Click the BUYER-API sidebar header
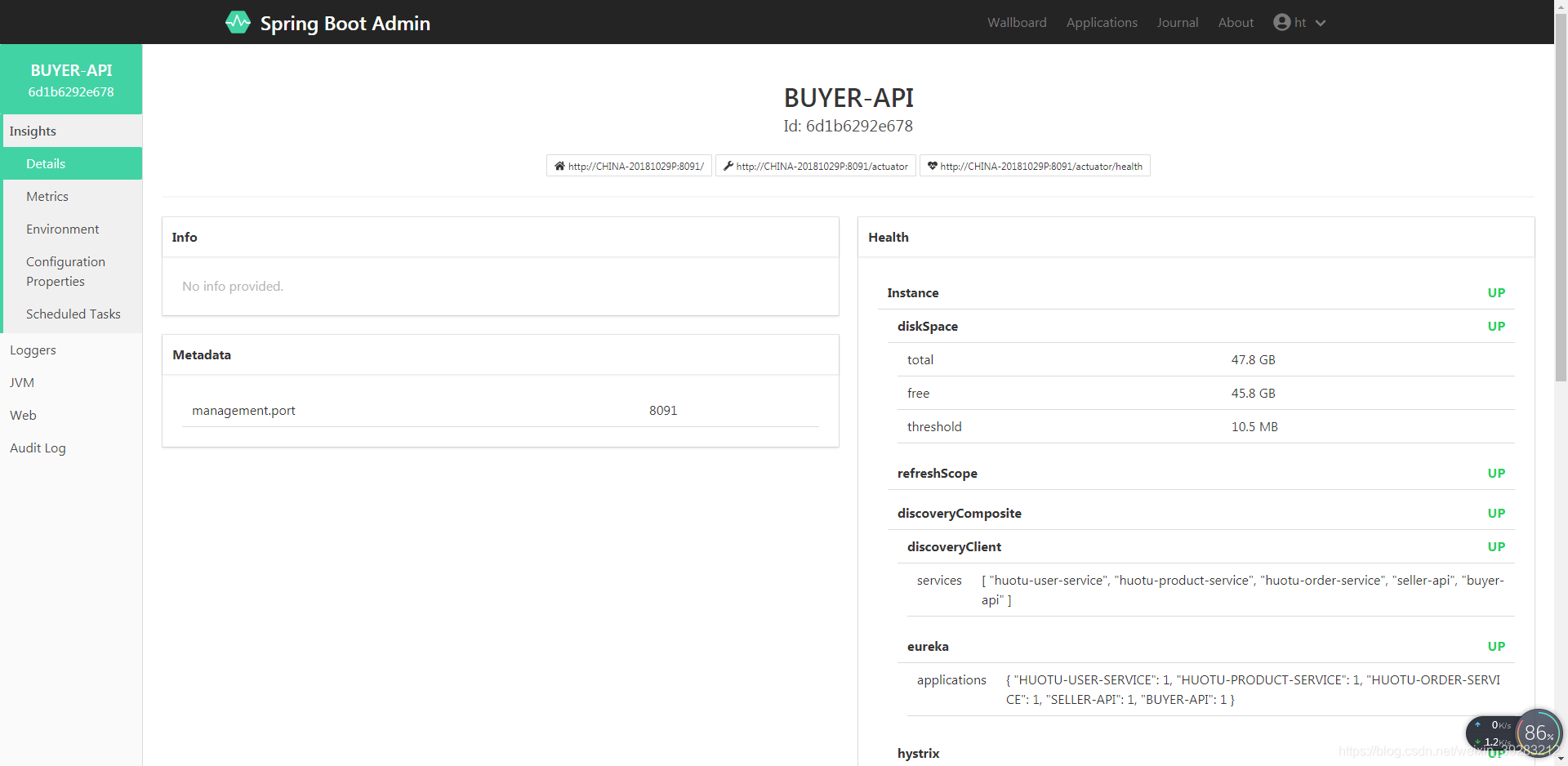The width and height of the screenshot is (1568, 766). [x=71, y=79]
